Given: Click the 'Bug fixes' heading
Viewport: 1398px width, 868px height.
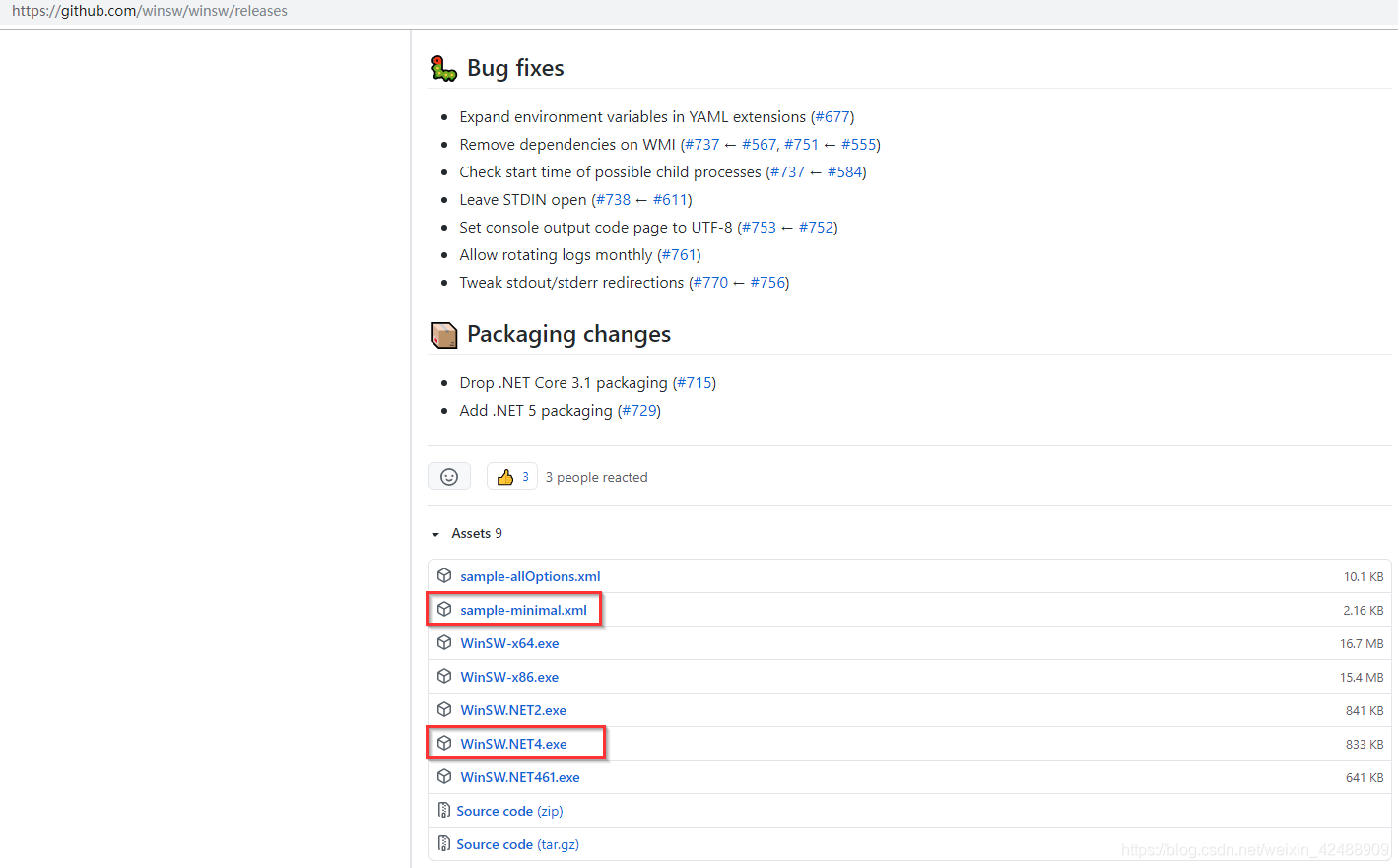Looking at the screenshot, I should click(515, 68).
